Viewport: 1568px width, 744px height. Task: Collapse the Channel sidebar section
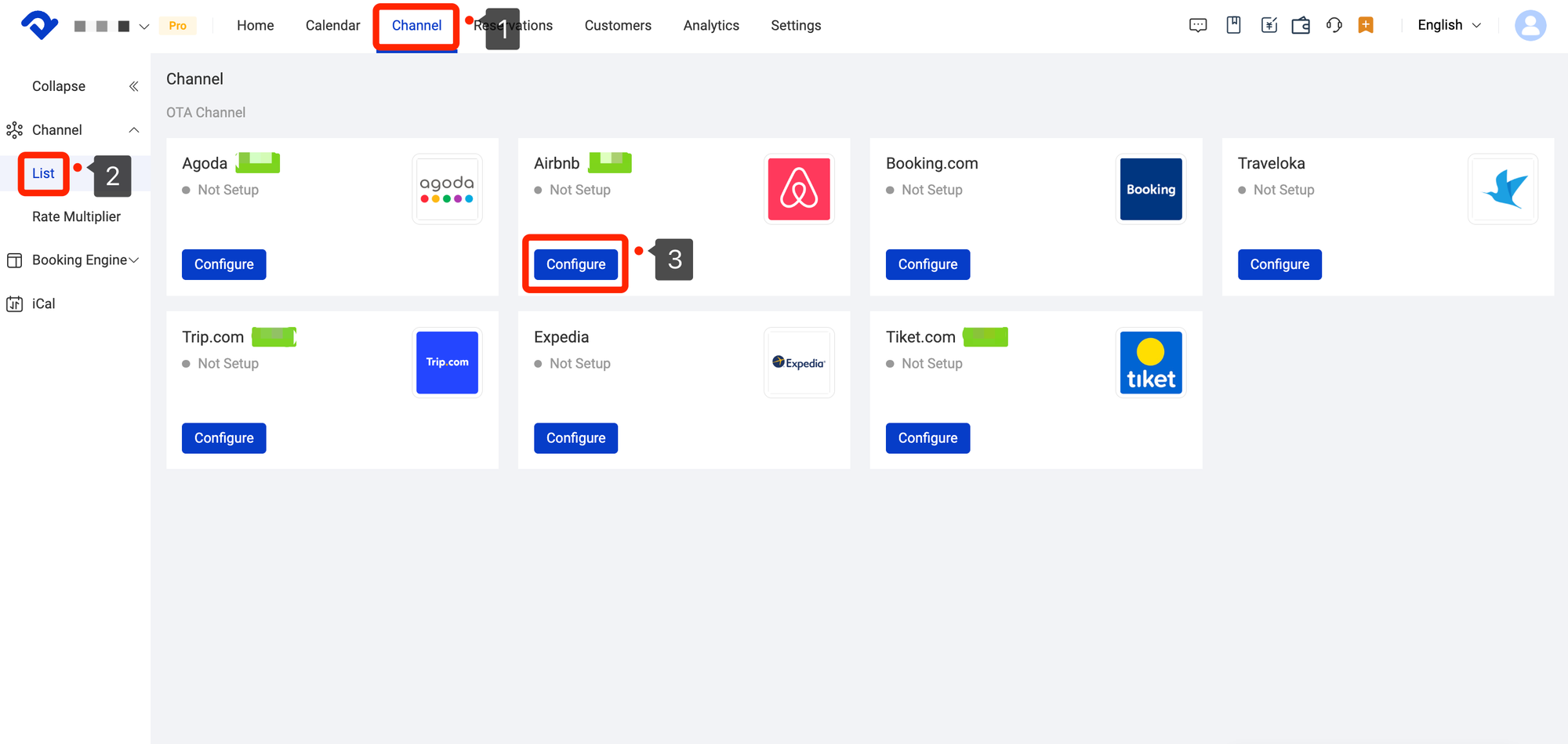click(134, 130)
